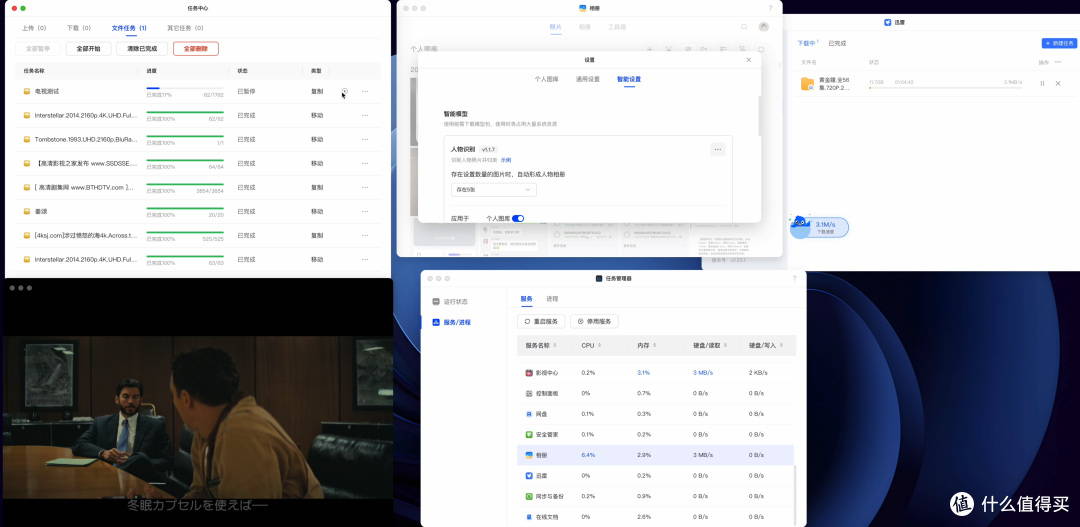Click the 黄金瞳 download folder icon
1080x527 pixels.
807,84
